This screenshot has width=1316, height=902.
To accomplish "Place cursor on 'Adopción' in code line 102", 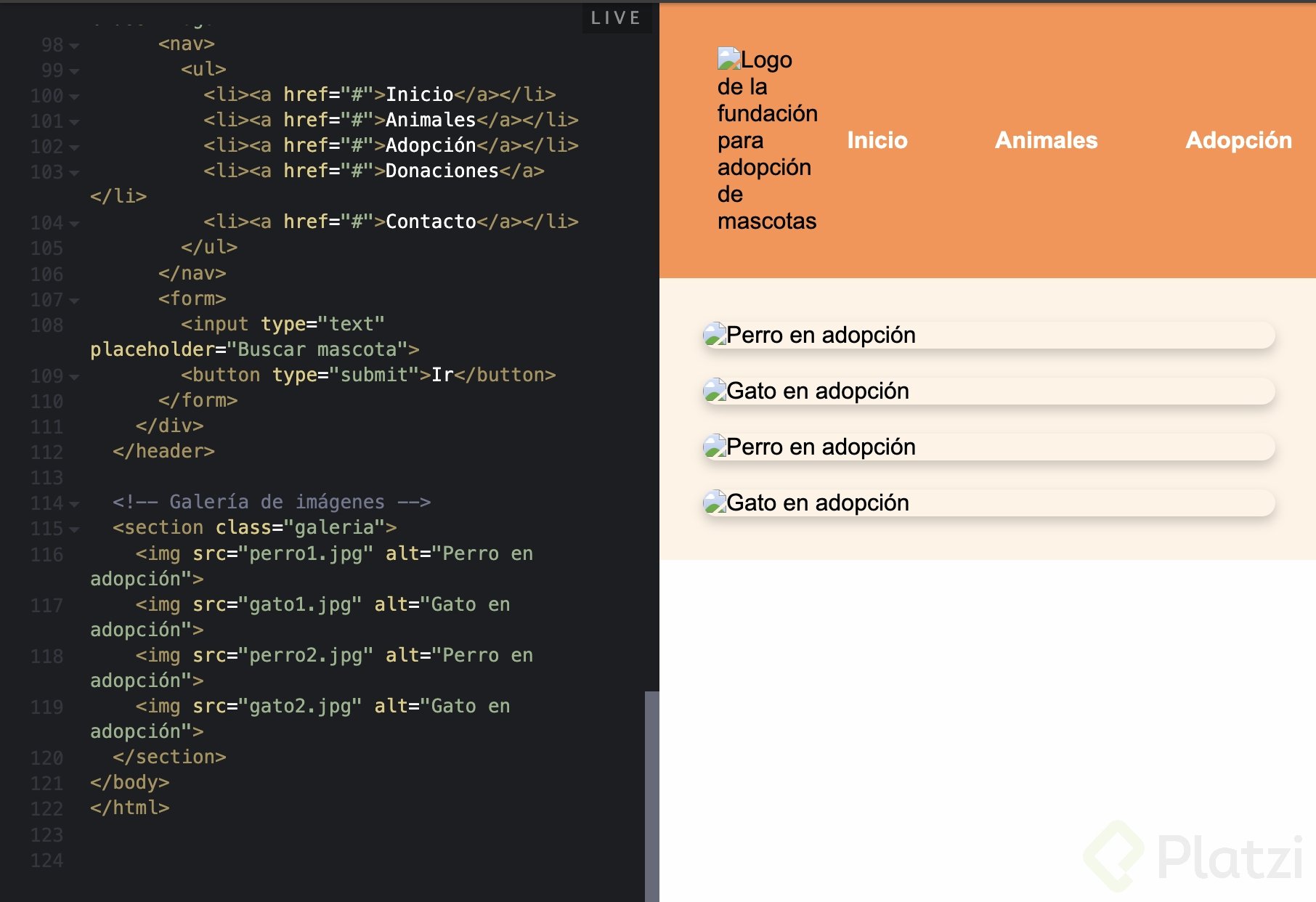I will coord(431,145).
